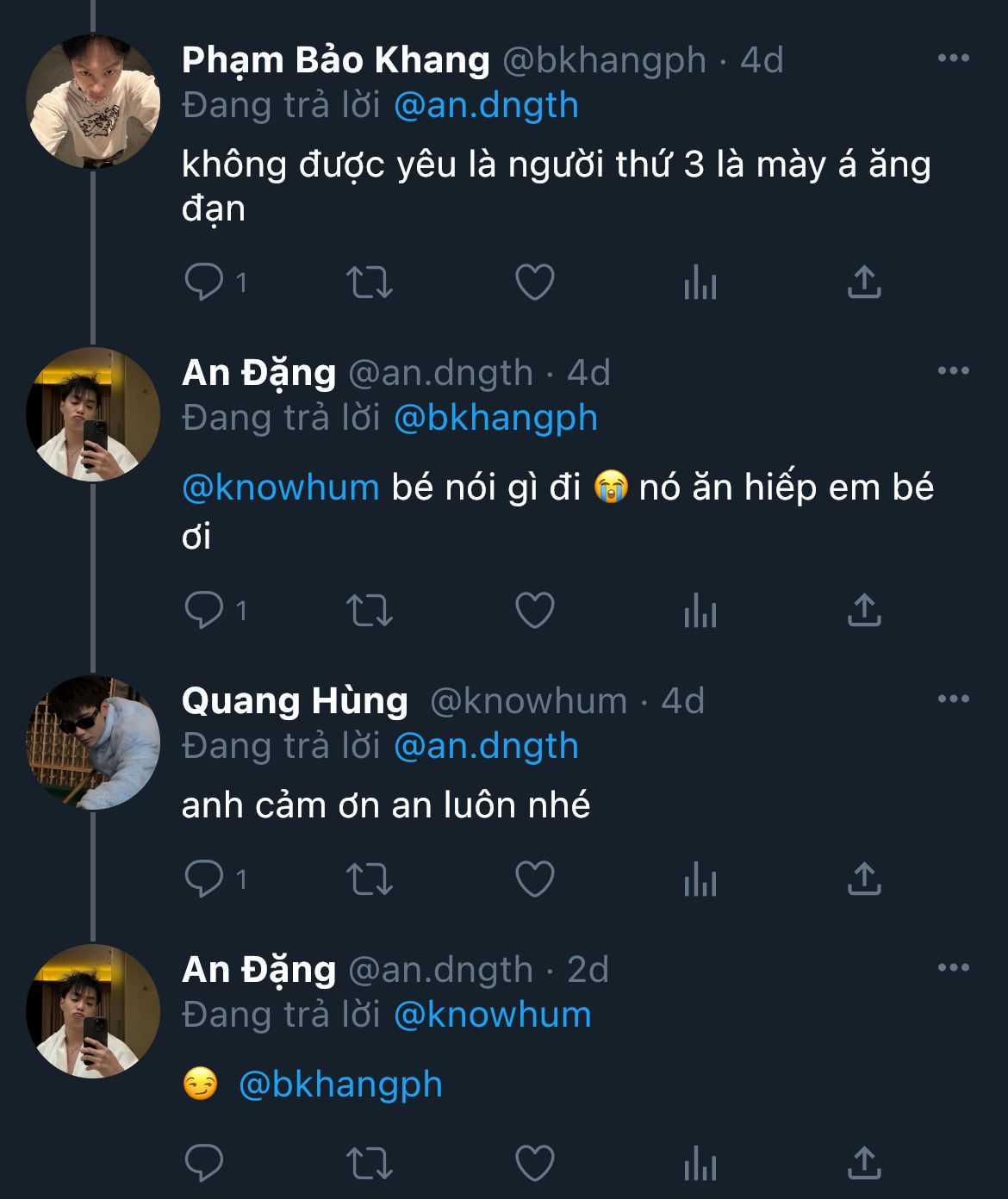Reply to Quang Hùng's tweet
The width and height of the screenshot is (1008, 1199).
coord(204,879)
